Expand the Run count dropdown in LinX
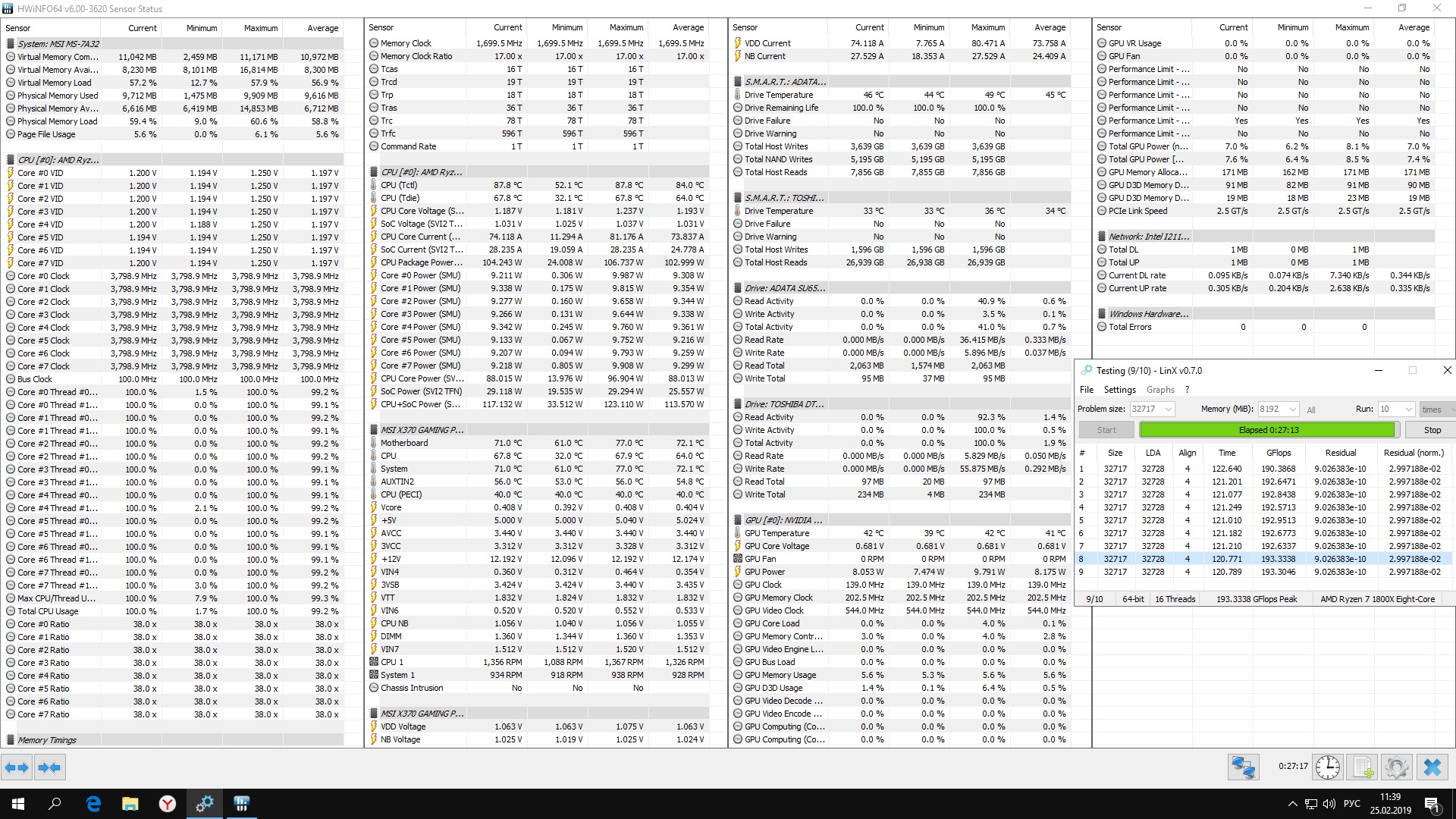1456x819 pixels. (1409, 409)
